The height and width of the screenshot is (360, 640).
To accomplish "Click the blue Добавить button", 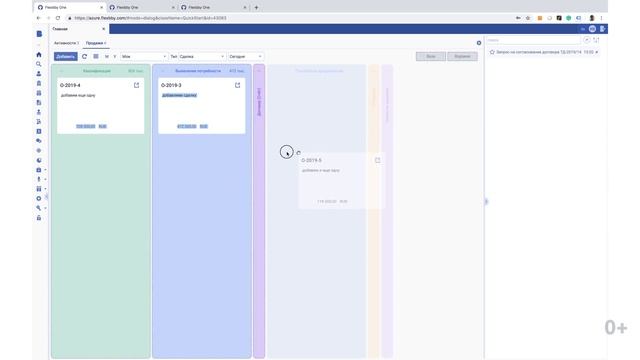I will click(66, 56).
